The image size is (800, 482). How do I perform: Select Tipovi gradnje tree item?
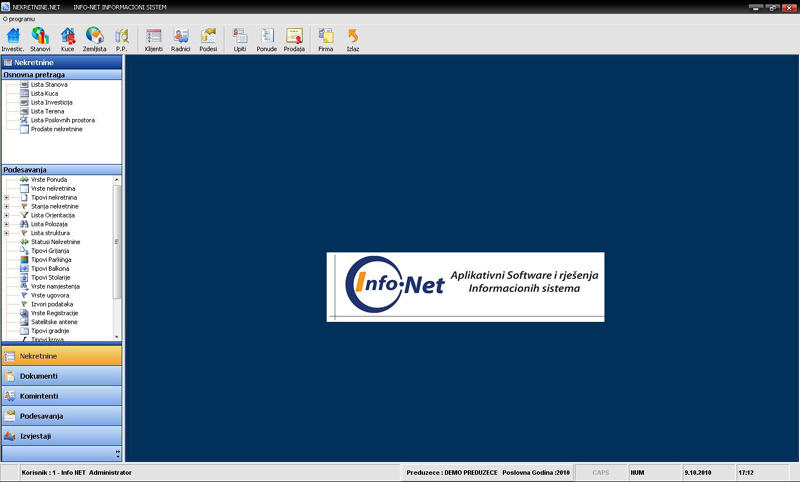(50, 331)
